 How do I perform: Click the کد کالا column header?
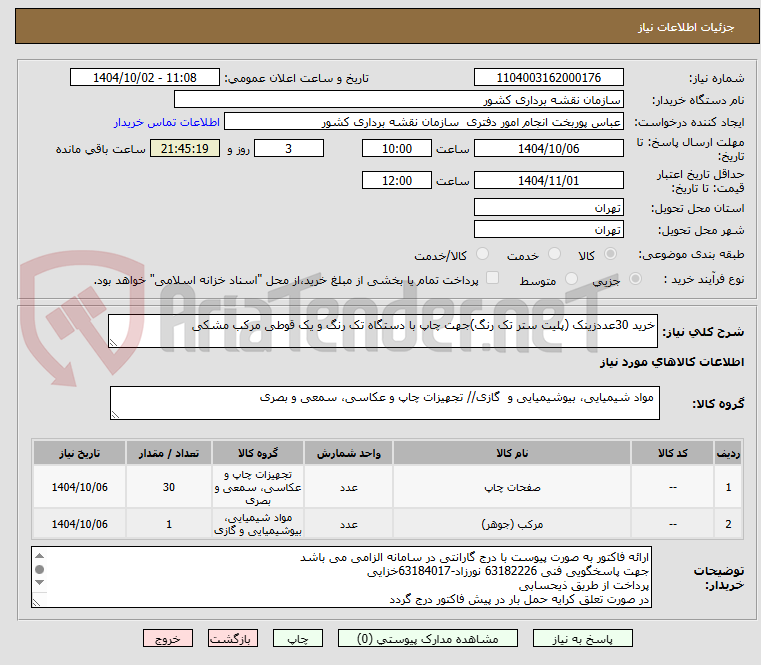pyautogui.click(x=672, y=453)
